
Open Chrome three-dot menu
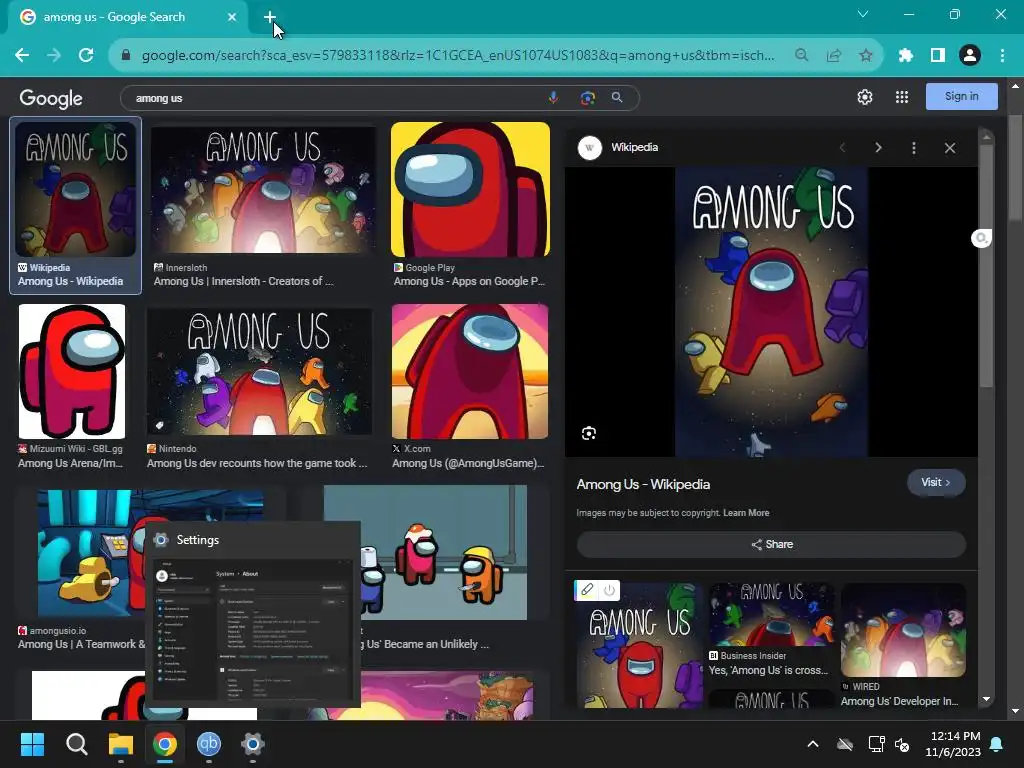tap(1002, 56)
